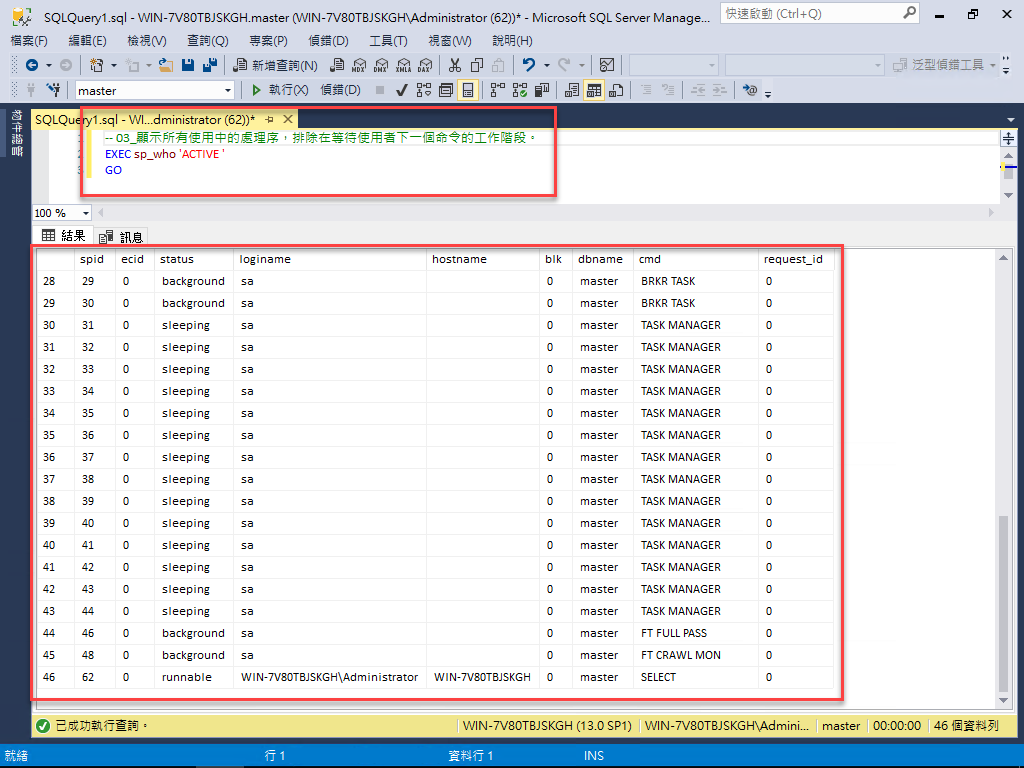1024x768 pixels.
Task: Click the cmd column header
Action: pos(696,259)
